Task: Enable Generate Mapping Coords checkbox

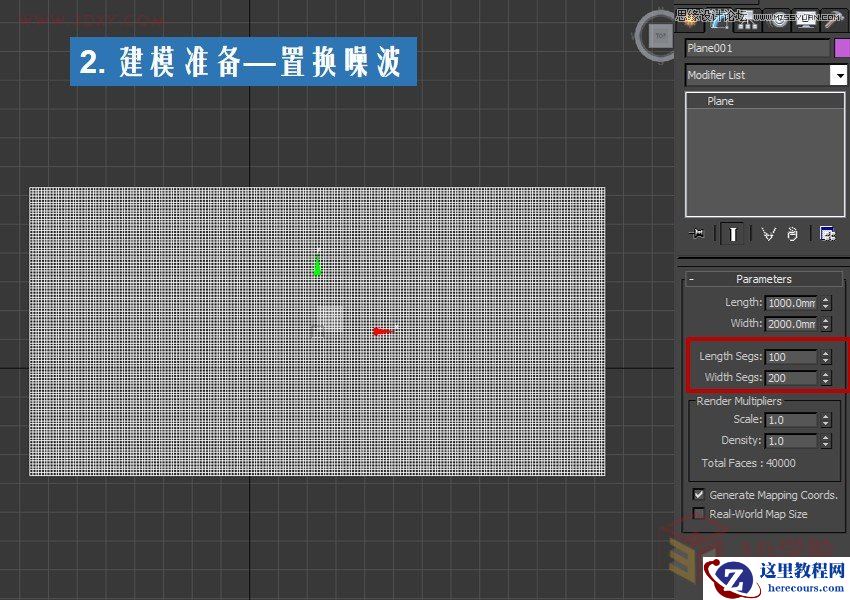Action: [698, 494]
